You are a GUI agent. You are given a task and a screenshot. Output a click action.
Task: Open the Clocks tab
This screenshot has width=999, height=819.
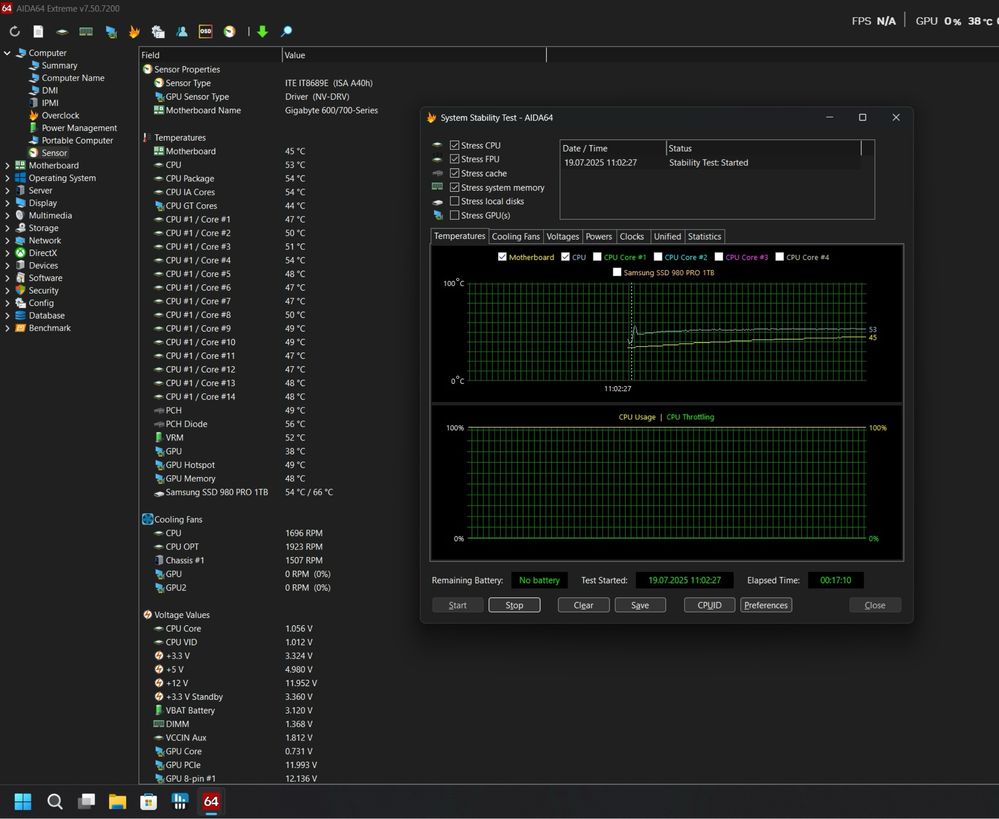(x=632, y=236)
